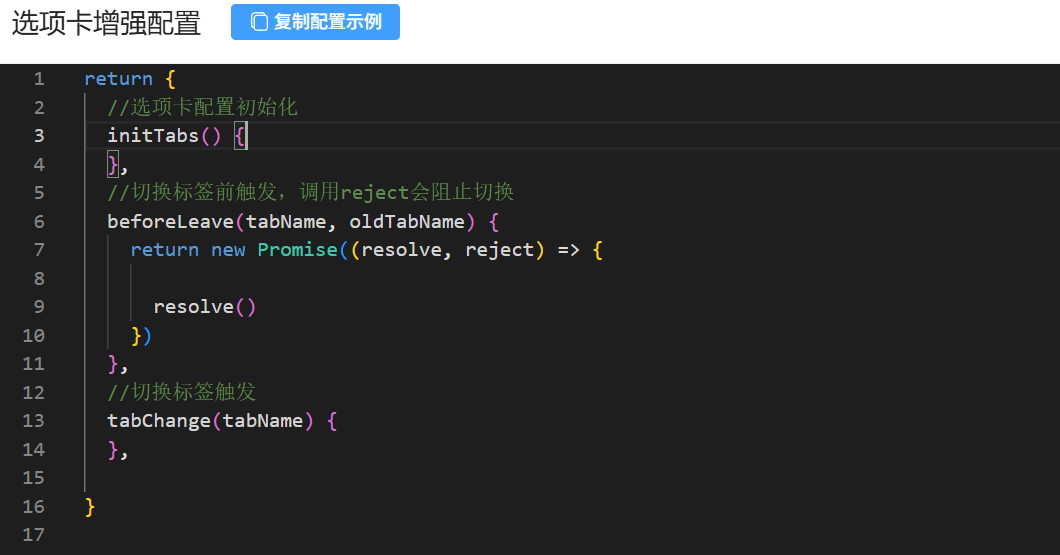Place cursor on the initTabs function name
The height and width of the screenshot is (555, 1060).
click(x=153, y=136)
